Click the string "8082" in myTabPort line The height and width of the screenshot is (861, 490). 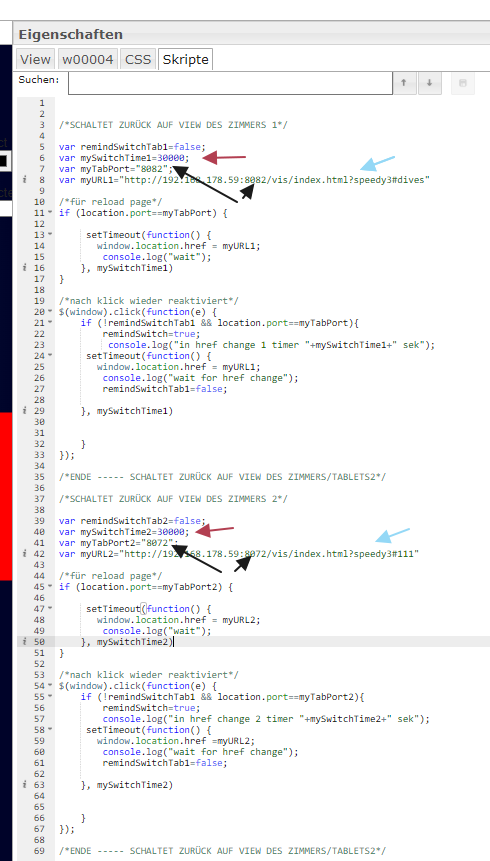(x=151, y=169)
